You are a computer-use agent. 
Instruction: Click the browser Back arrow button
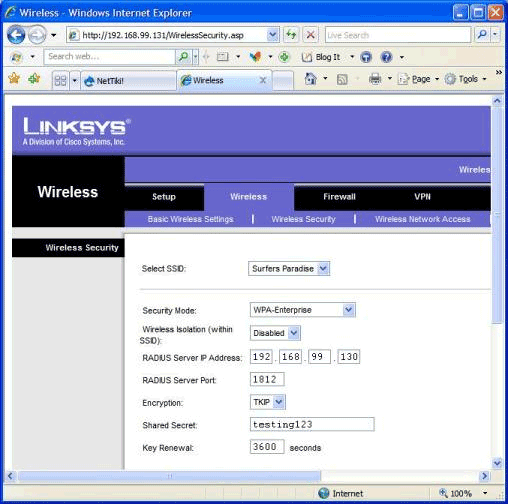[16, 35]
